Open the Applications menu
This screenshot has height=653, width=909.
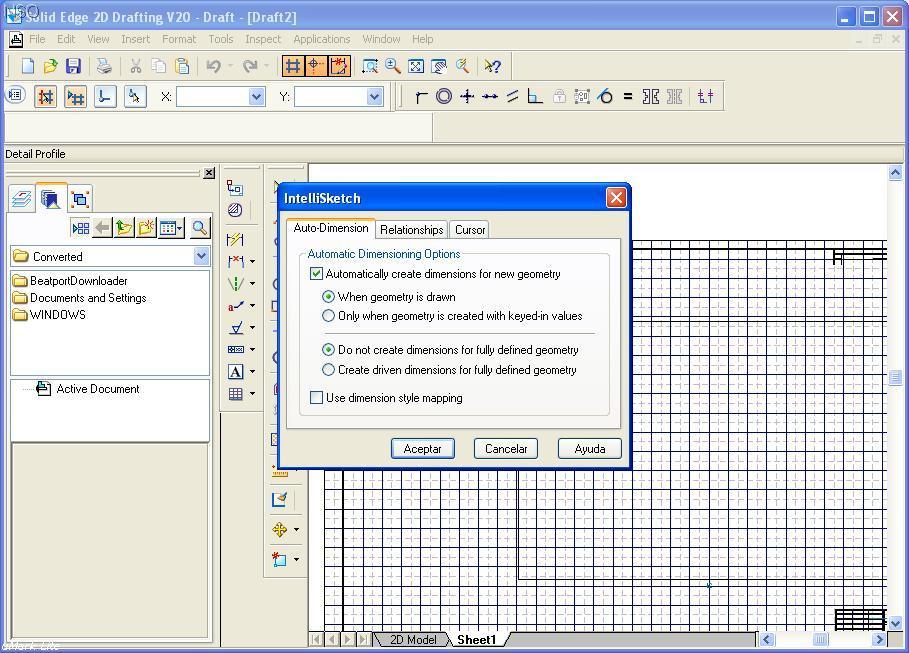tap(321, 39)
